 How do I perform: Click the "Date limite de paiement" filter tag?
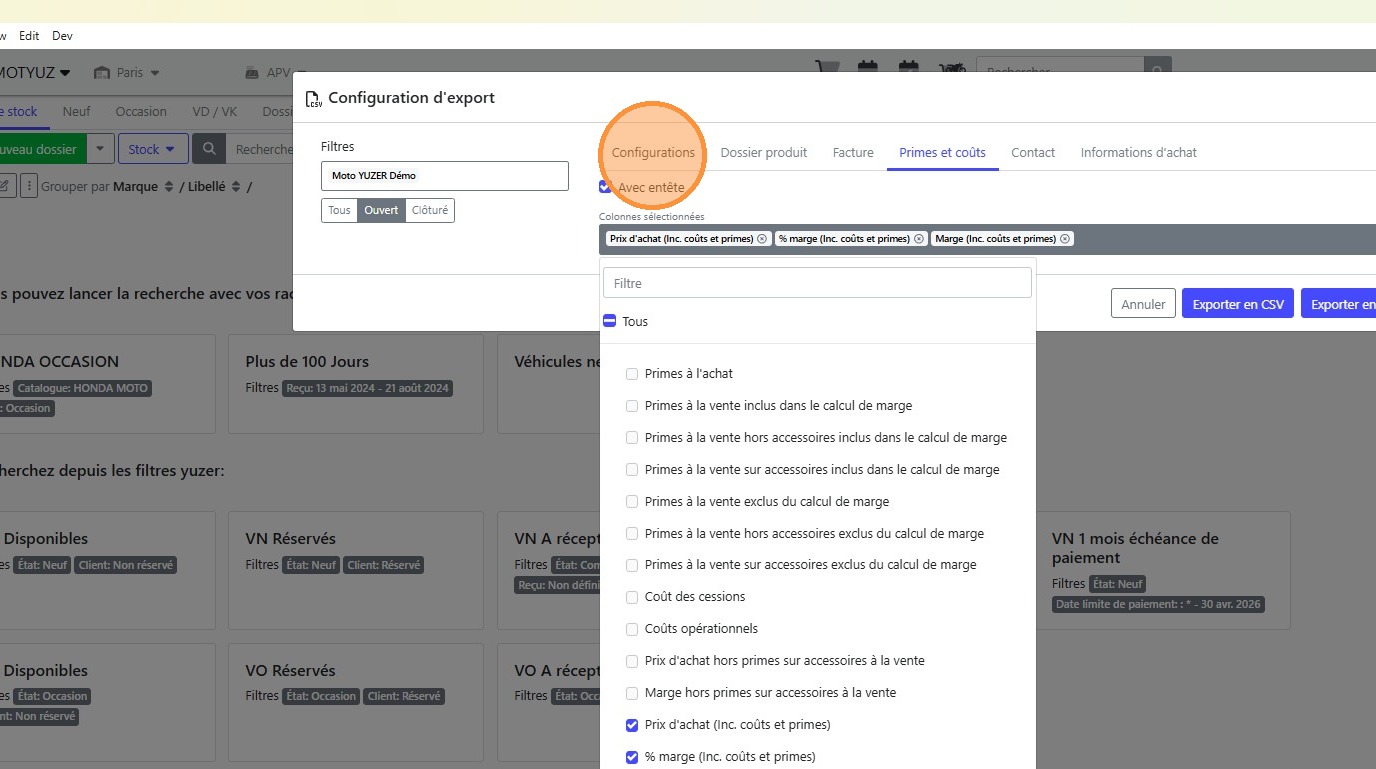point(1159,604)
